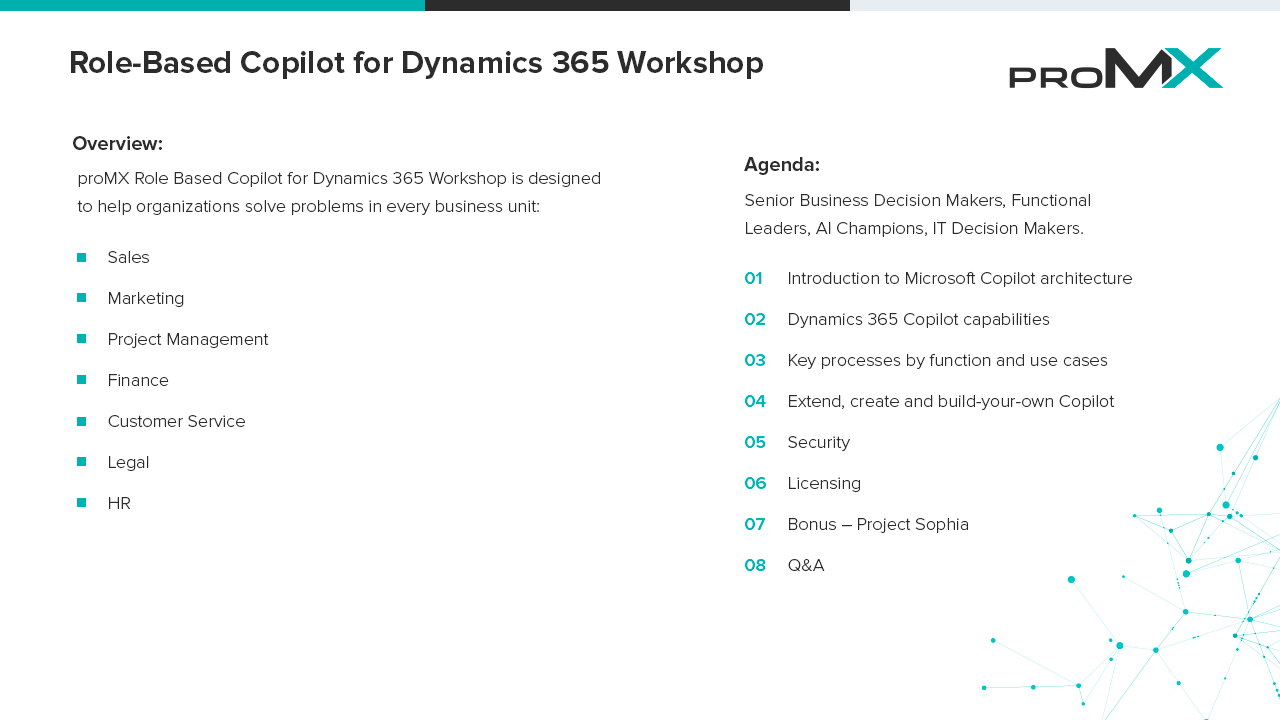Select the 'Sales' bullet item
Screen dimensions: 1280x720
(128, 257)
